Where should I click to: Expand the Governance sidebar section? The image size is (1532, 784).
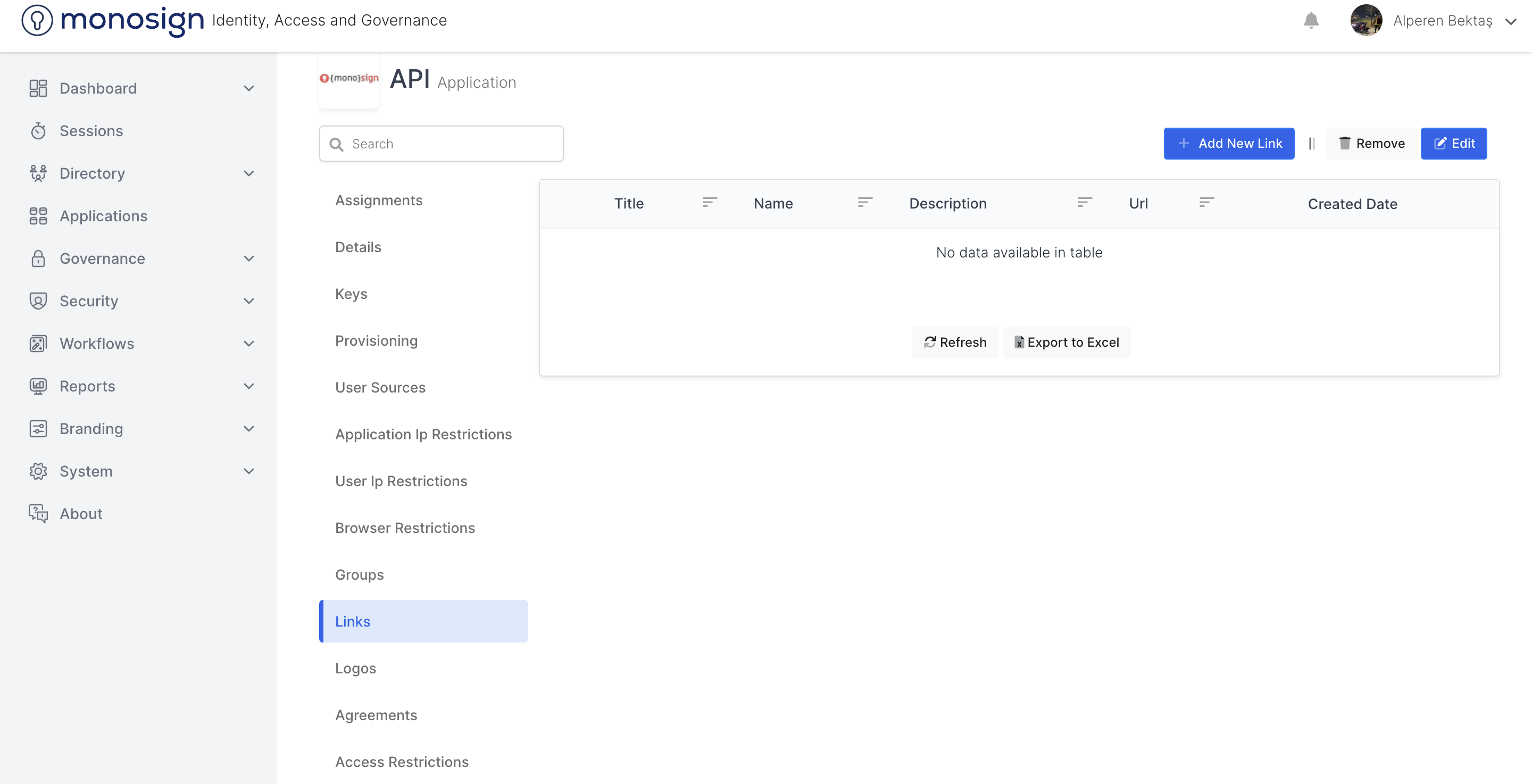pos(248,258)
